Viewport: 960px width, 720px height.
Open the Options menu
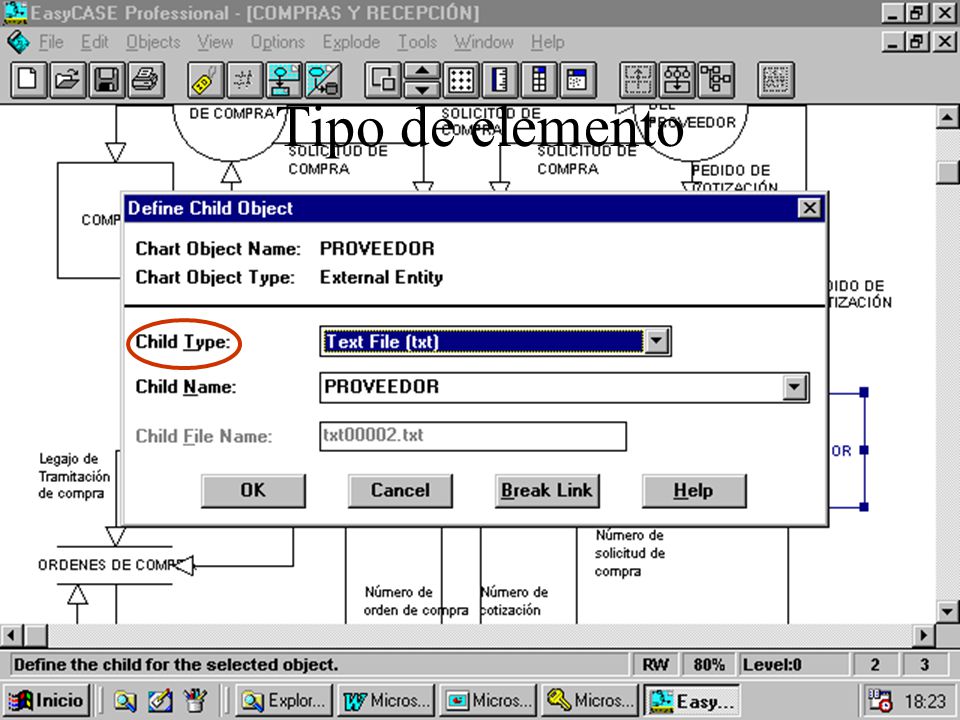pyautogui.click(x=277, y=42)
